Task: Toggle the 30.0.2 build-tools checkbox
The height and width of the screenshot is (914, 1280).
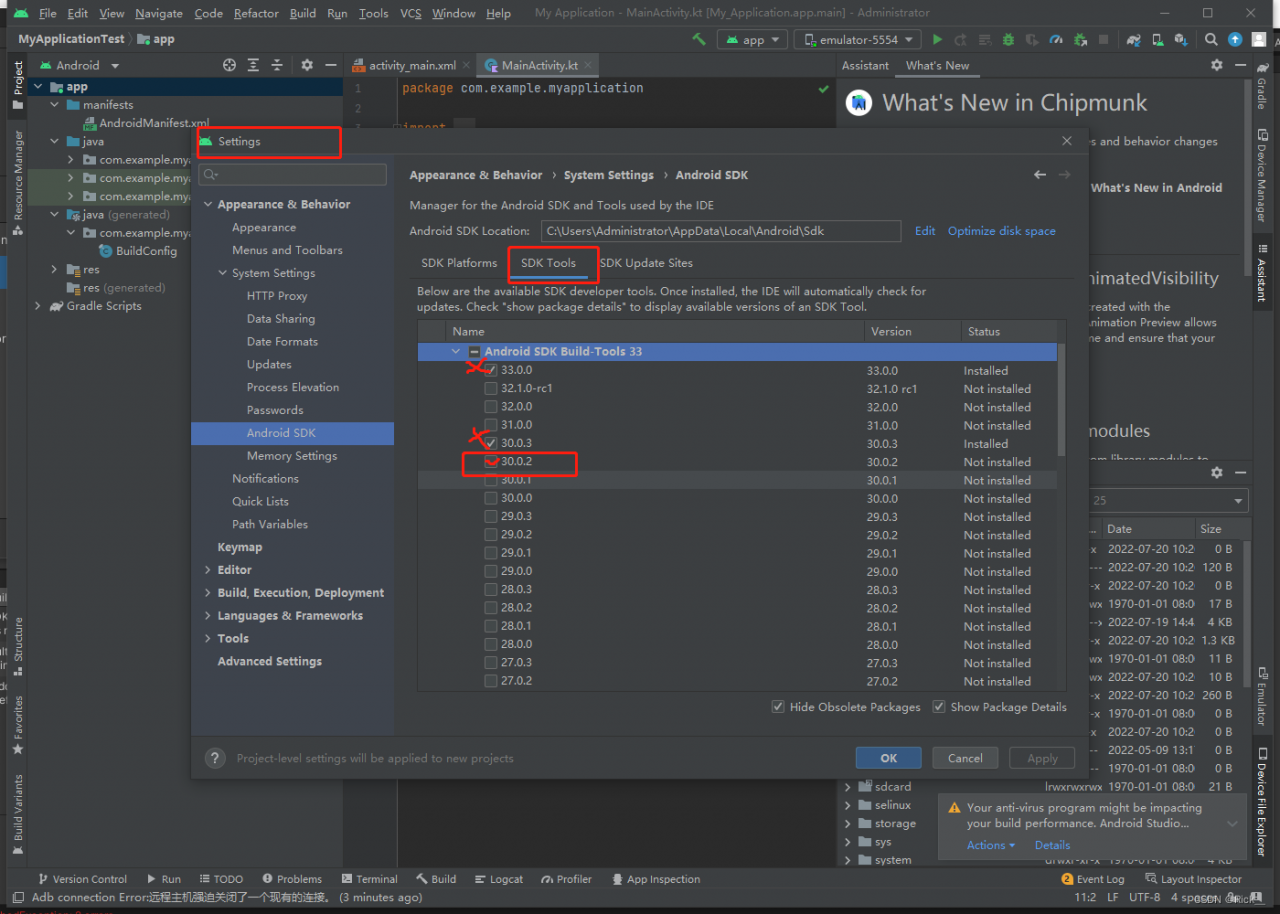Action: (490, 462)
